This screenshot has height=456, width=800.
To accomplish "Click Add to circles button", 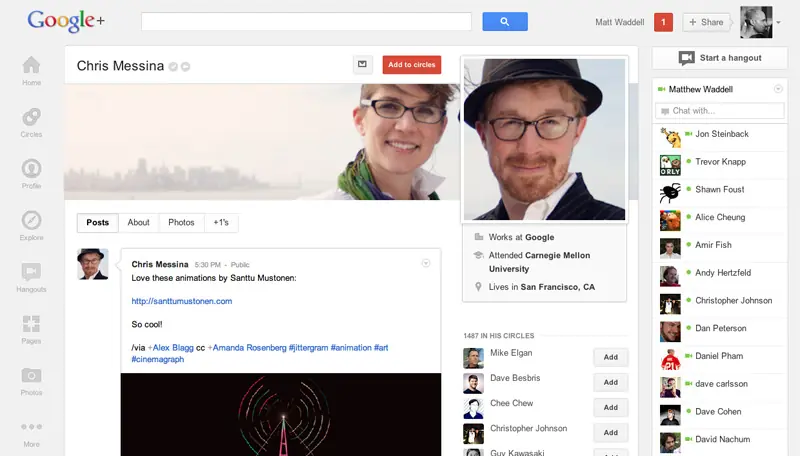I will tap(412, 65).
